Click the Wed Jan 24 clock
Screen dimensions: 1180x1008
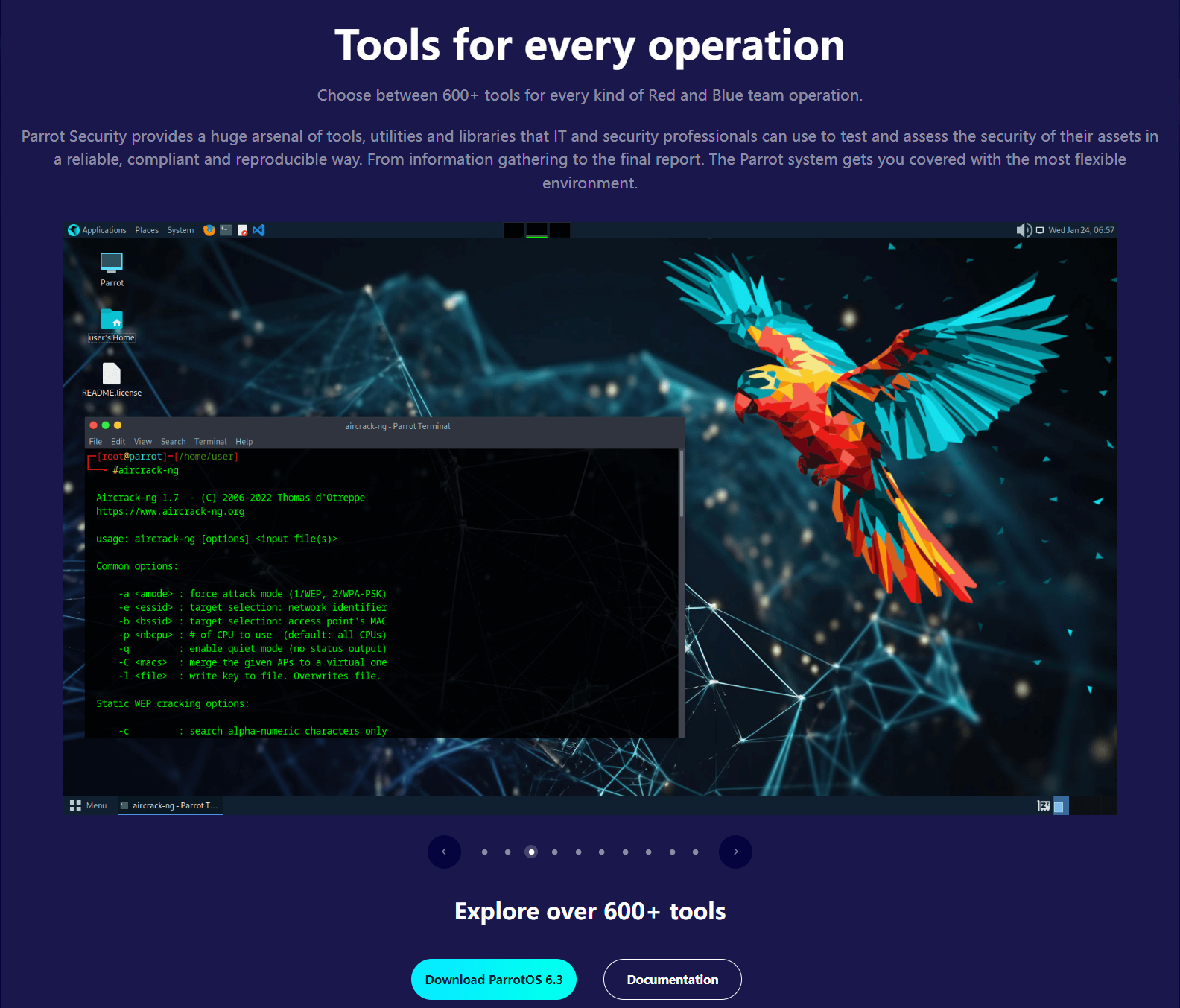[1081, 230]
